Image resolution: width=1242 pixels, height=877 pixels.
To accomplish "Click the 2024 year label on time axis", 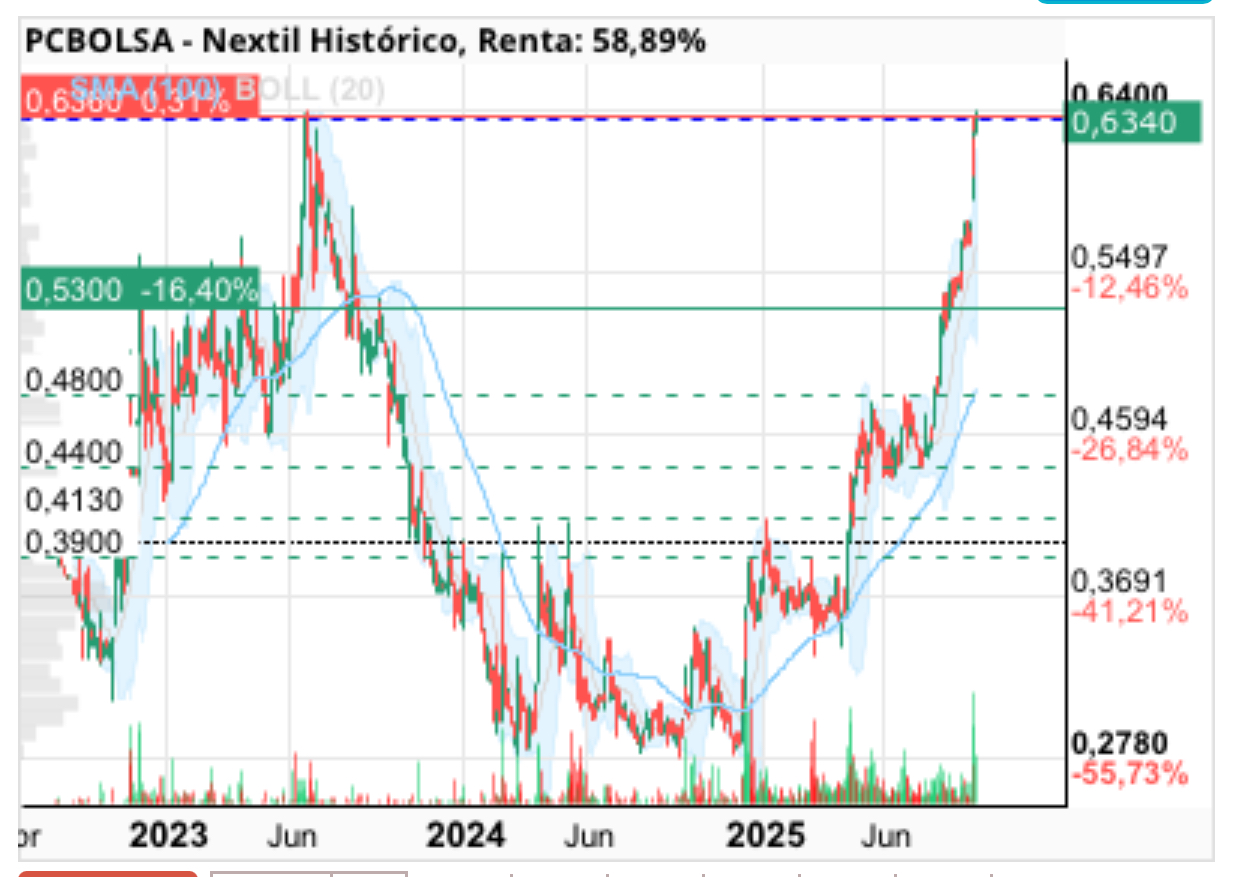I will pos(467,834).
